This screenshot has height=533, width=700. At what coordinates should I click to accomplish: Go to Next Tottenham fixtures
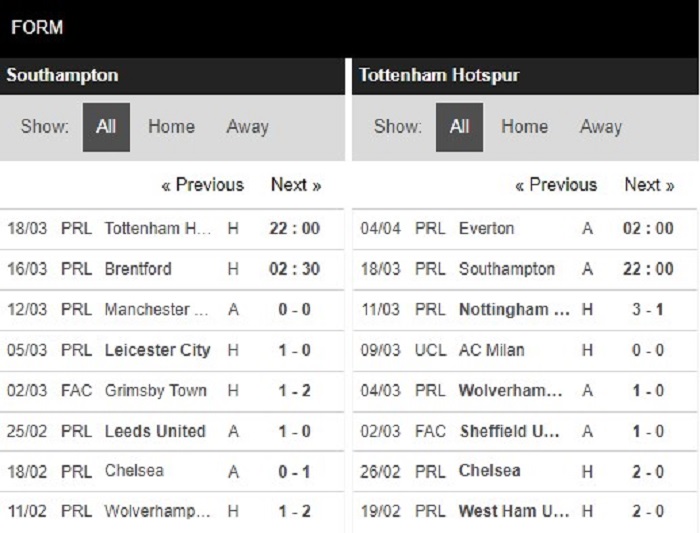649,185
